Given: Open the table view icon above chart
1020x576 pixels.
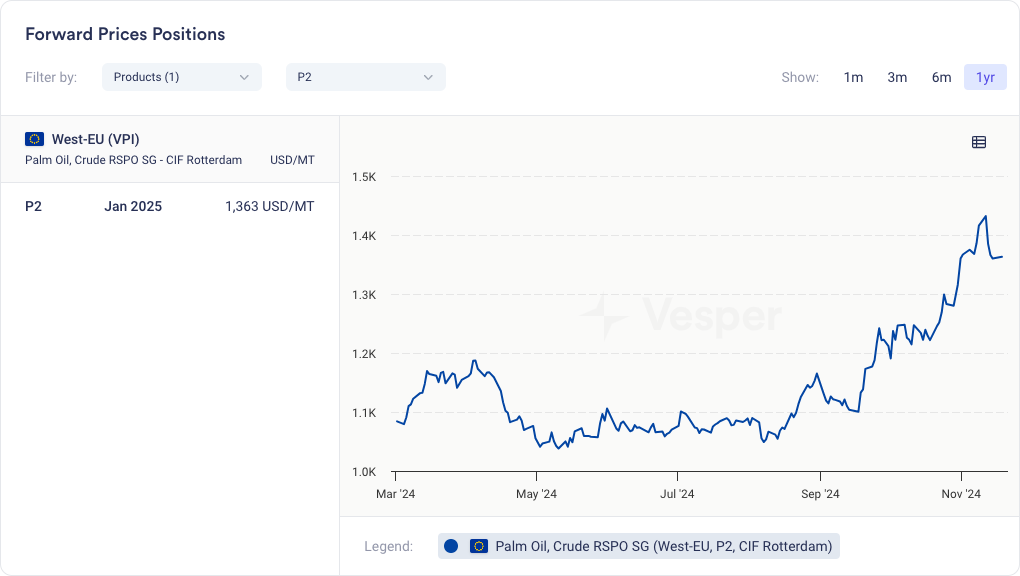Looking at the screenshot, I should click(x=979, y=142).
